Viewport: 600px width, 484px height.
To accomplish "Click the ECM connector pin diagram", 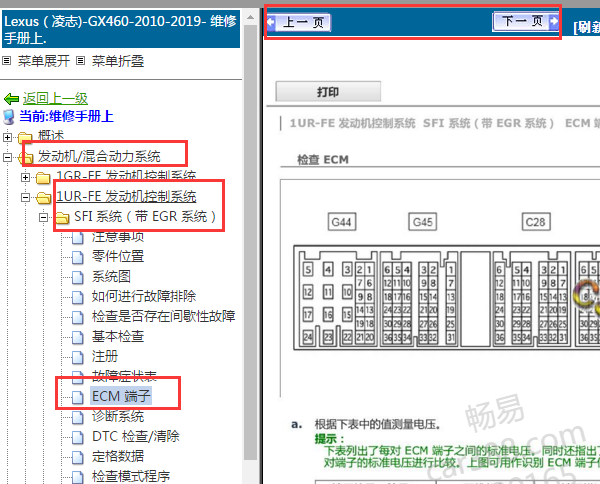I will (446, 298).
